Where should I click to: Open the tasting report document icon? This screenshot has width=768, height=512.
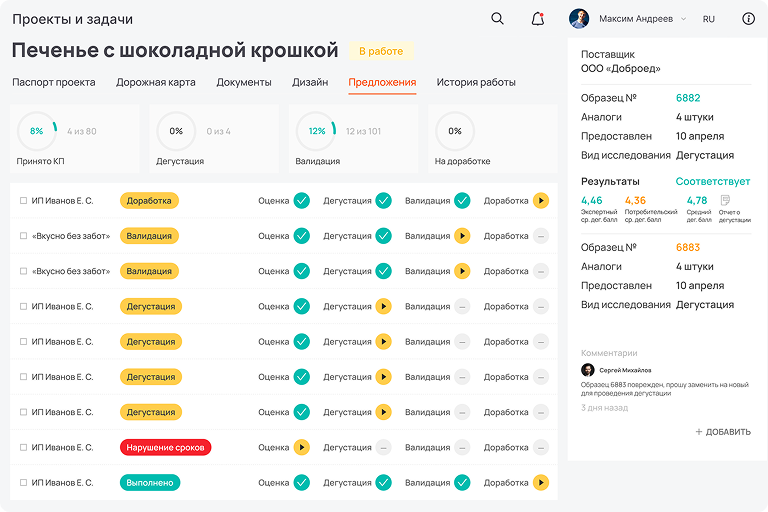click(x=725, y=201)
